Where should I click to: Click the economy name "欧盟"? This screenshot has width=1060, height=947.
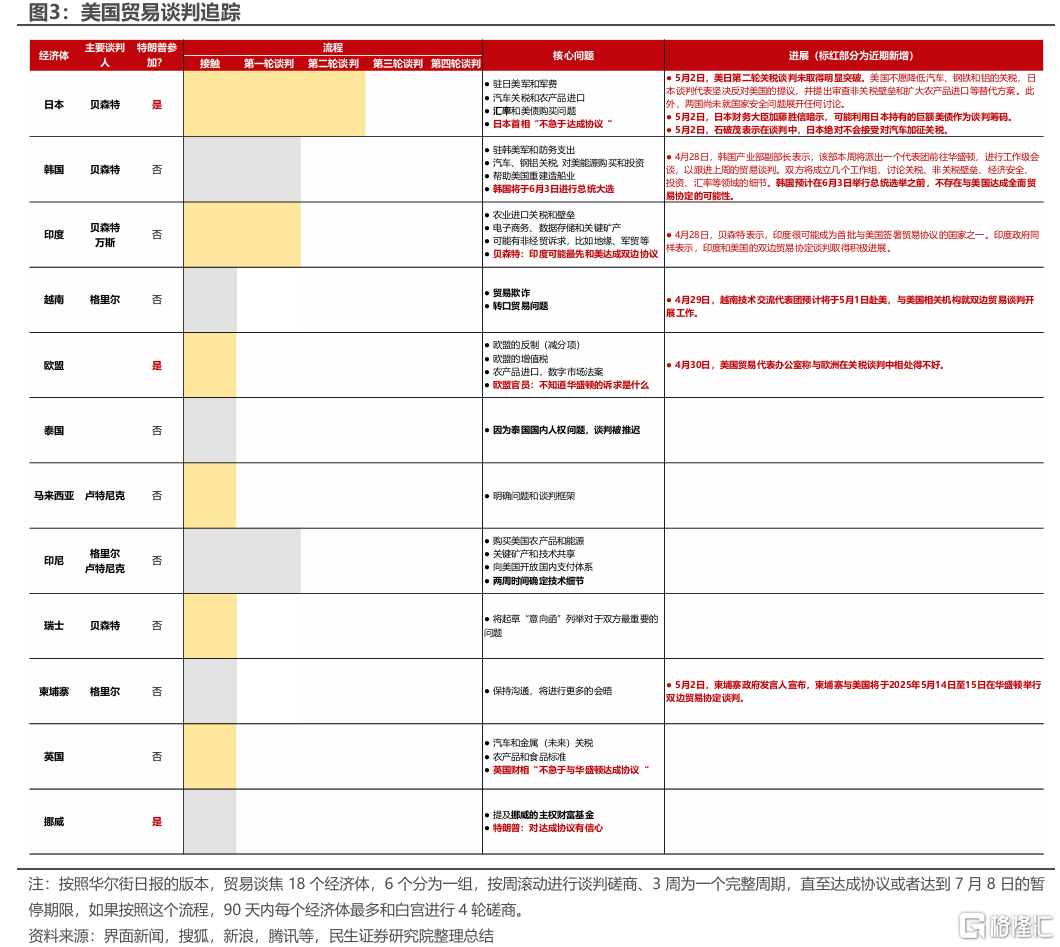click(54, 366)
